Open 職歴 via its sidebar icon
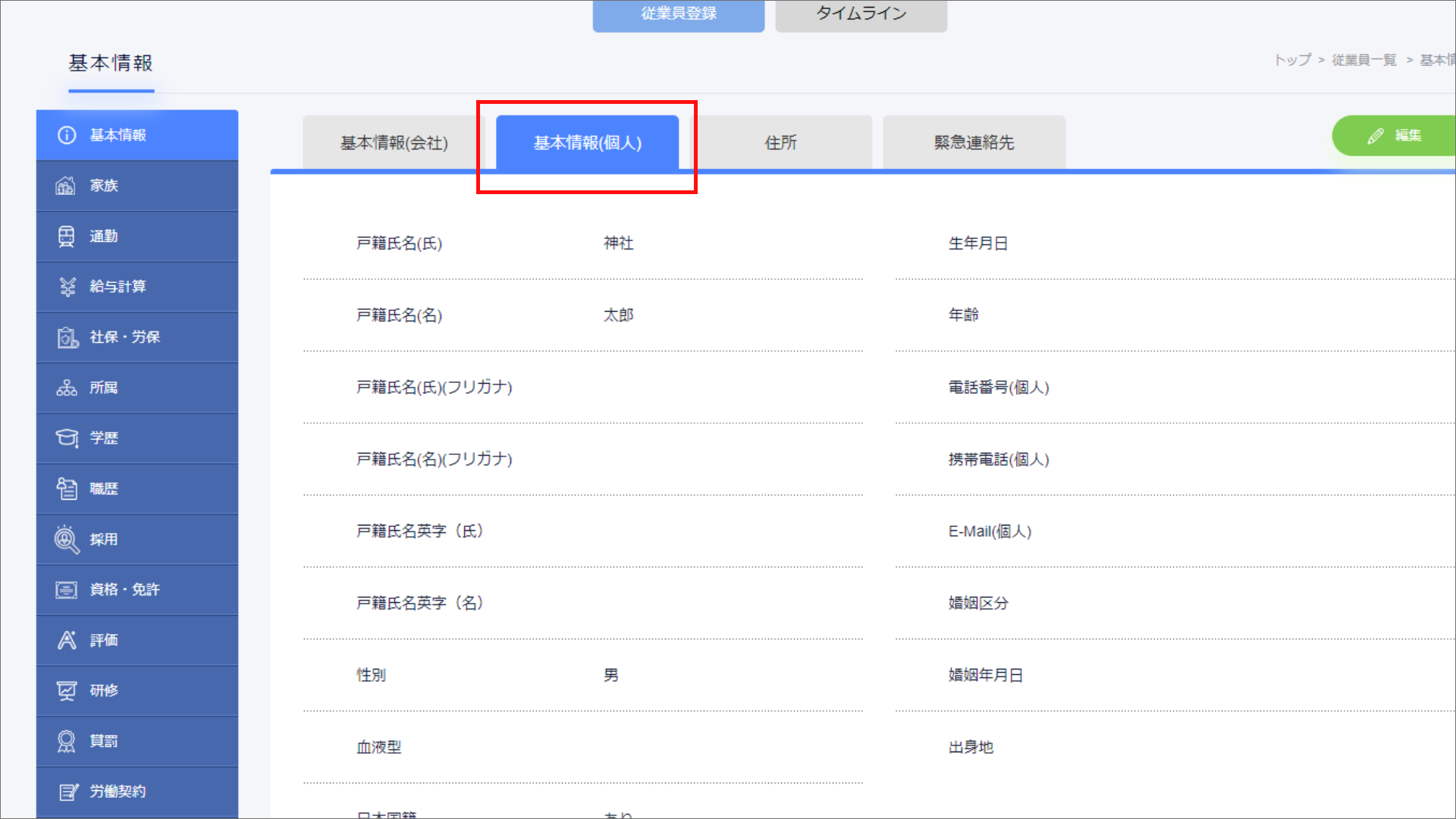The width and height of the screenshot is (1456, 819). (66, 489)
